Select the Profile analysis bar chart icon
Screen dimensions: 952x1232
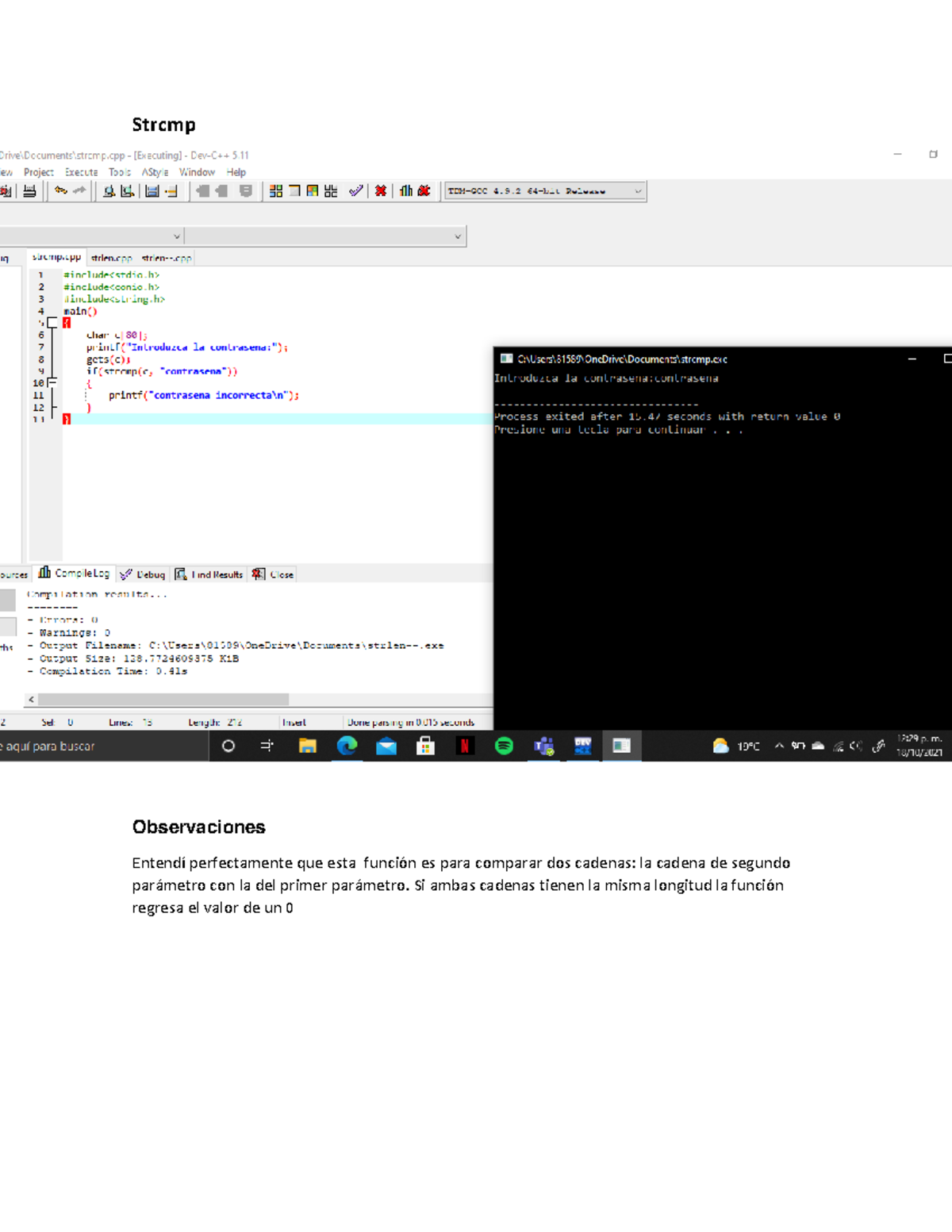coord(405,190)
